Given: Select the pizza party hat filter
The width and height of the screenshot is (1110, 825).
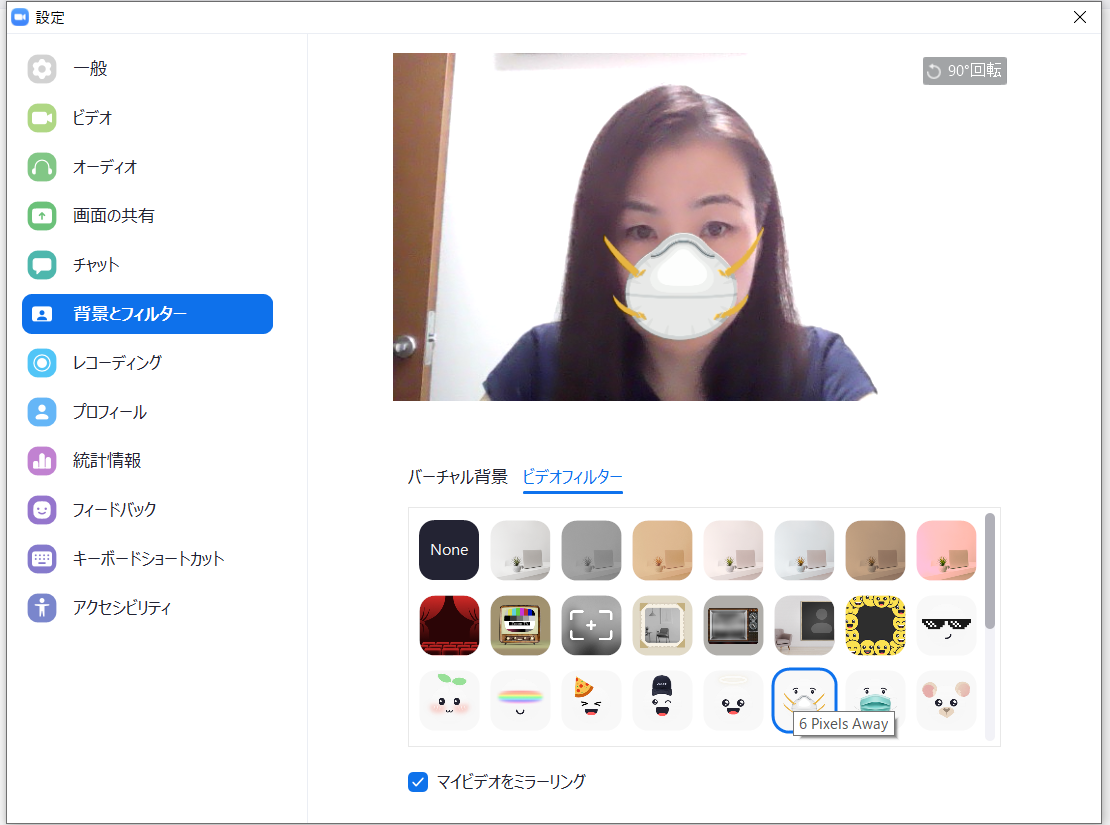Looking at the screenshot, I should click(591, 701).
